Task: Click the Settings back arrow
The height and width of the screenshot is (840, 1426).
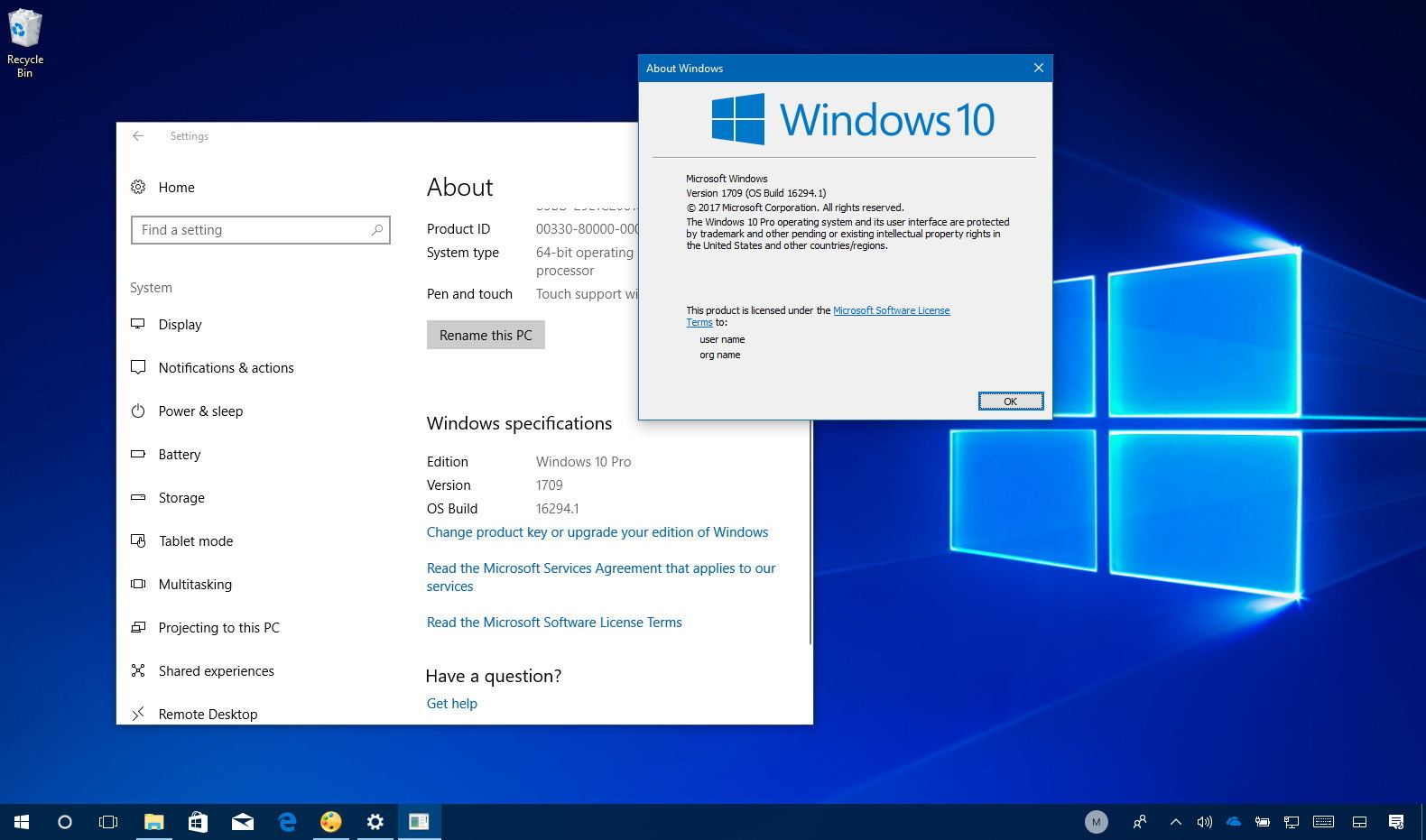Action: [x=138, y=136]
